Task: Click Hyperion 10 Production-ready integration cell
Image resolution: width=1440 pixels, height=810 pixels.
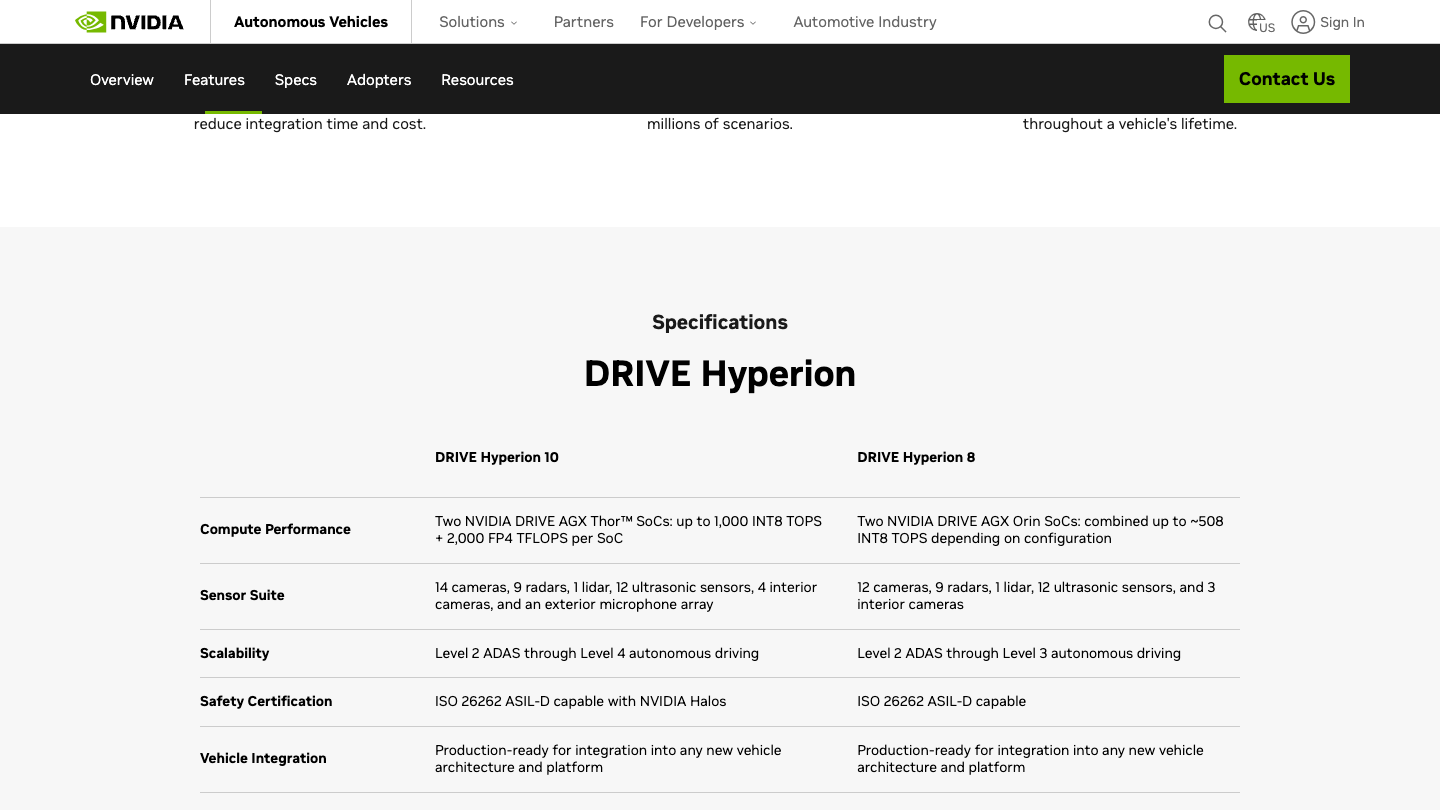Action: click(x=608, y=759)
